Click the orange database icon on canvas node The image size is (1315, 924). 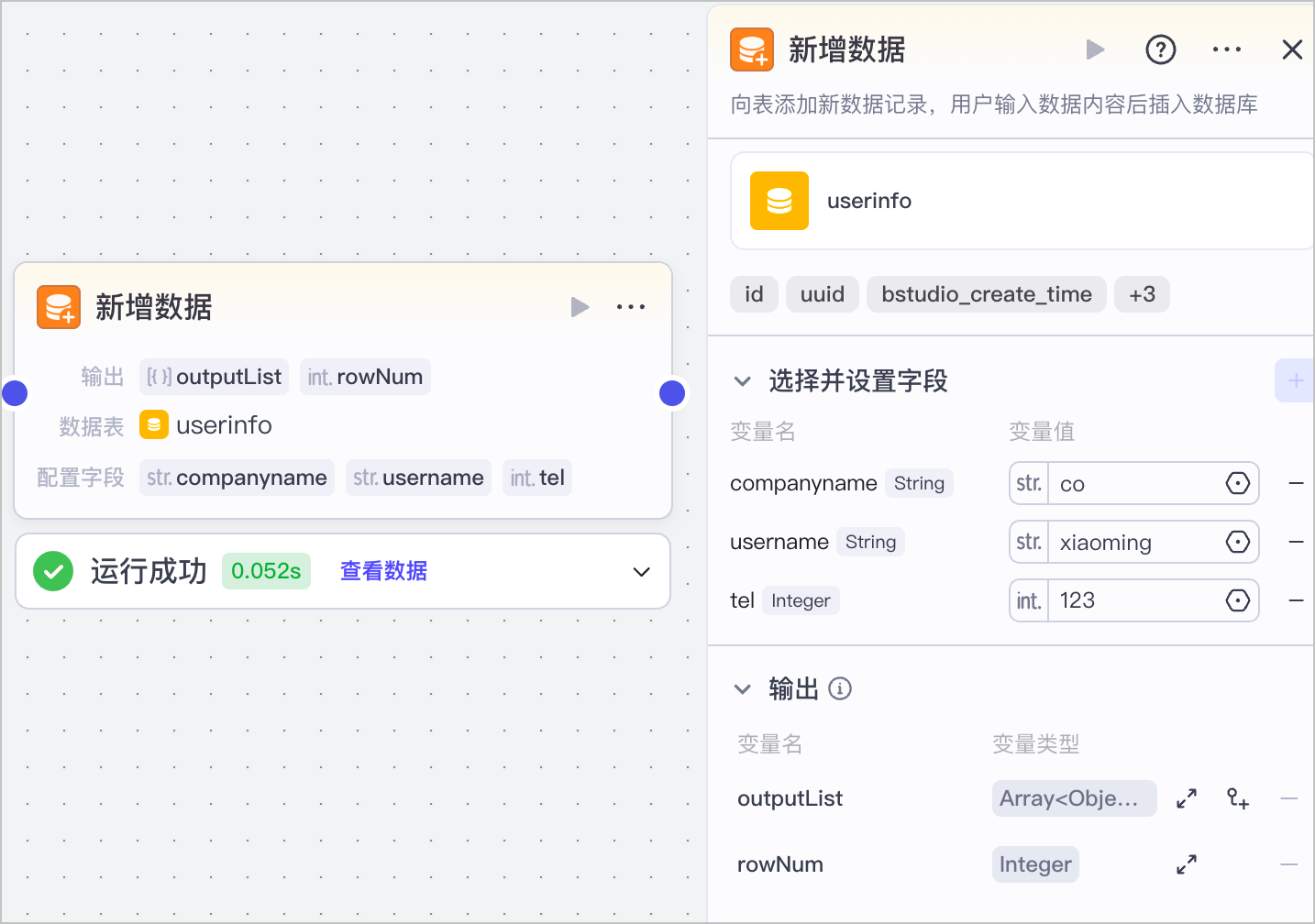59,307
